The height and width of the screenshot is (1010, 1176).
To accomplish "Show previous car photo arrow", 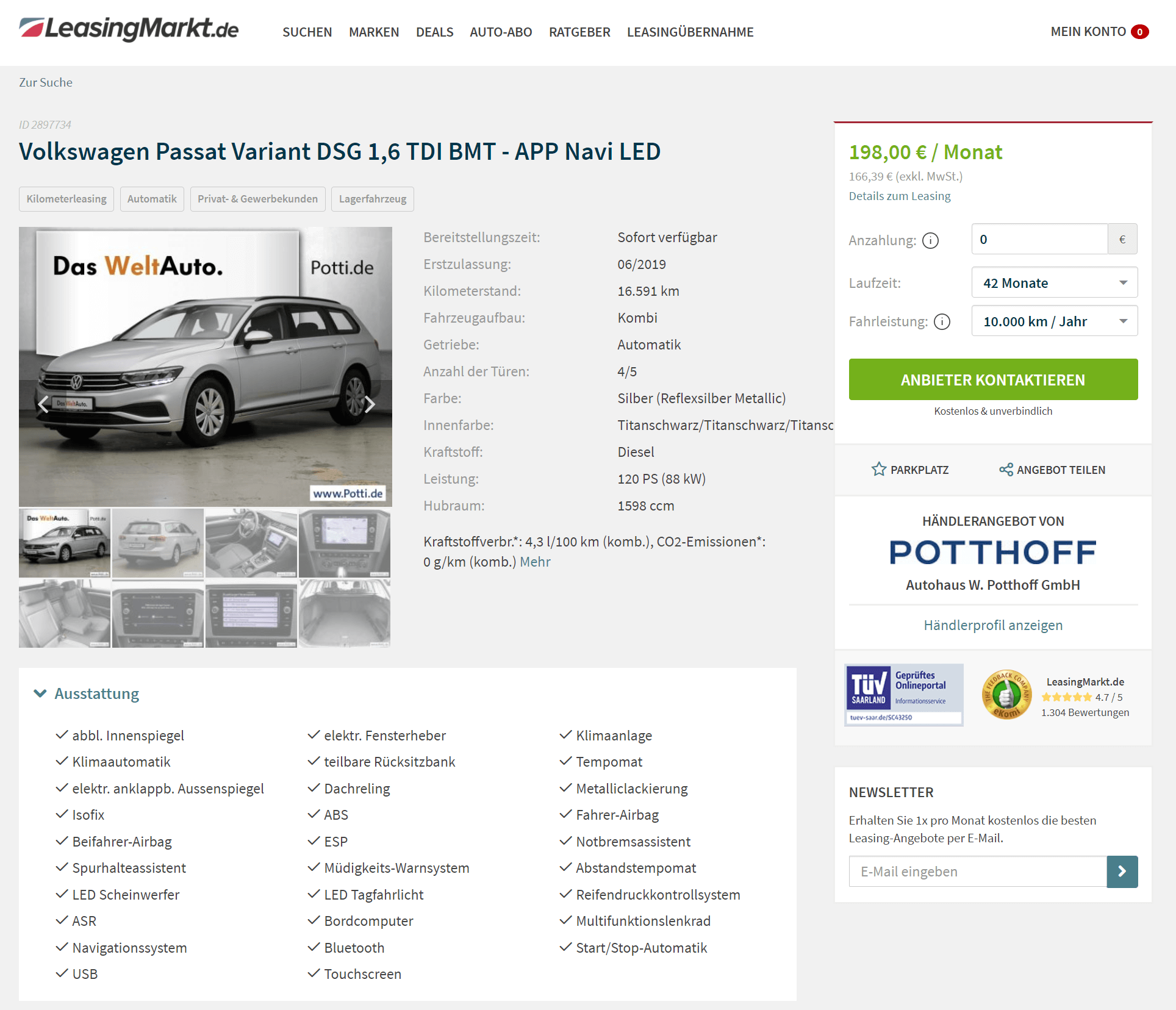I will click(43, 404).
